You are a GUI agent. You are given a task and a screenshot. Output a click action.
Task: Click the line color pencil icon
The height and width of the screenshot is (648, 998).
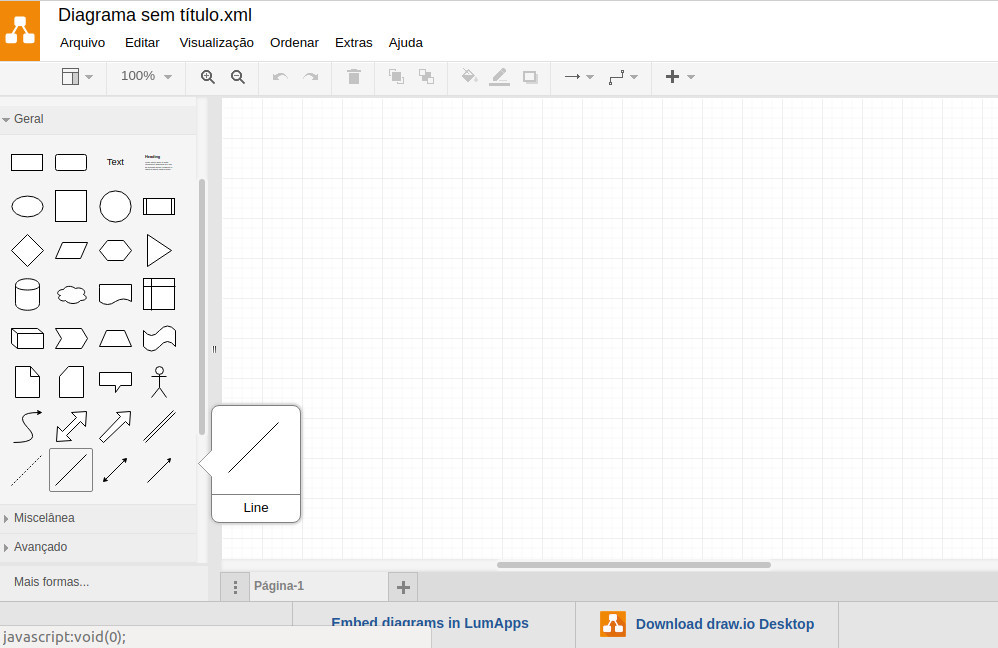click(x=500, y=77)
